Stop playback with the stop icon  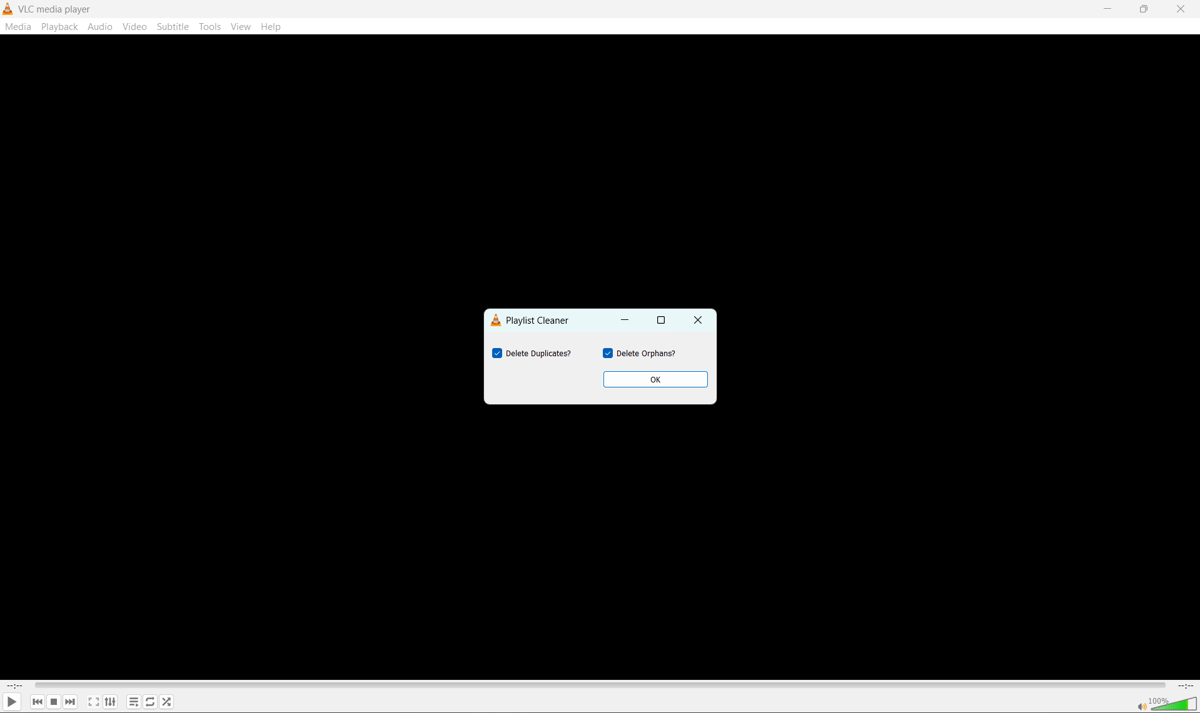(x=53, y=701)
